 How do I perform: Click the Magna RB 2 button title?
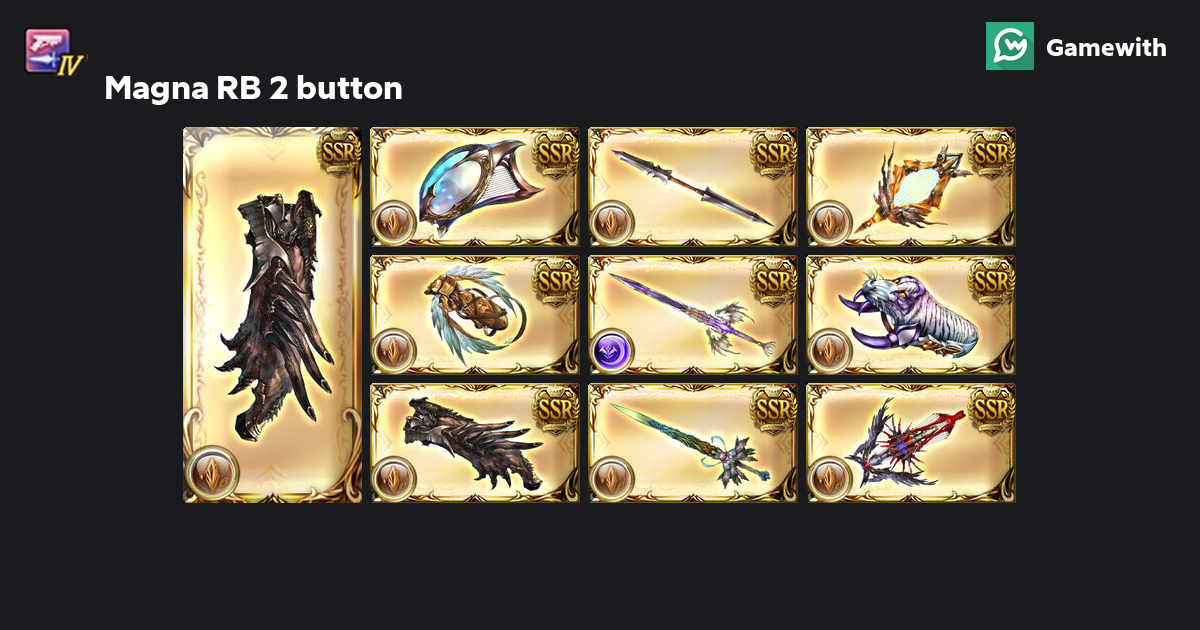point(253,88)
